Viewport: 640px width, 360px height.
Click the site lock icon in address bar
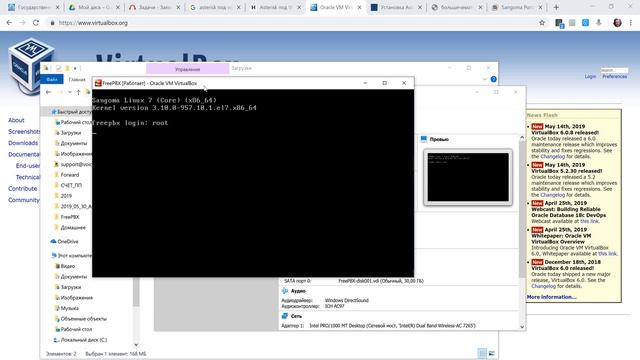point(52,23)
